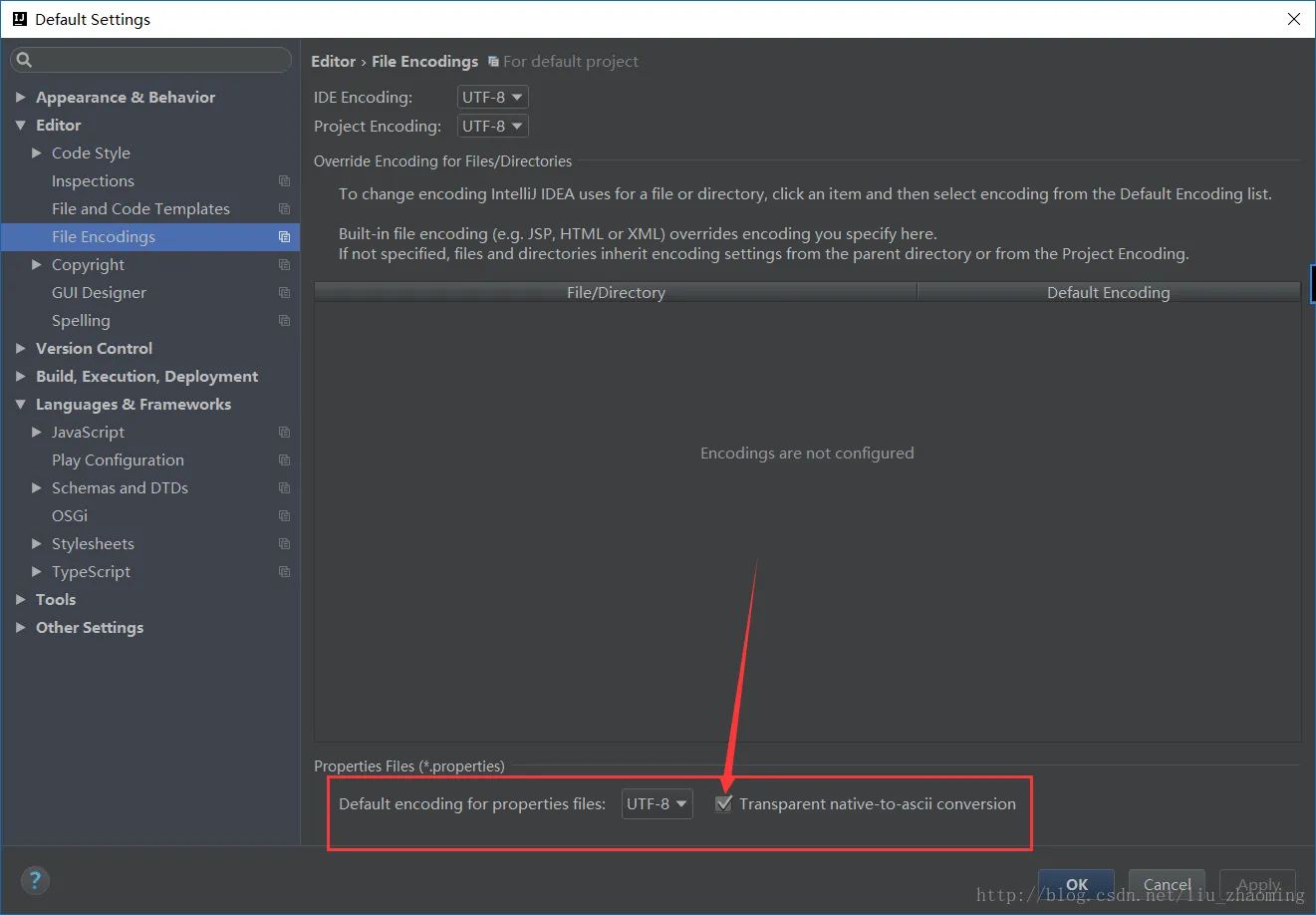Open the Schemas and DTDs settings
Screen dimensions: 1316x915
(120, 488)
